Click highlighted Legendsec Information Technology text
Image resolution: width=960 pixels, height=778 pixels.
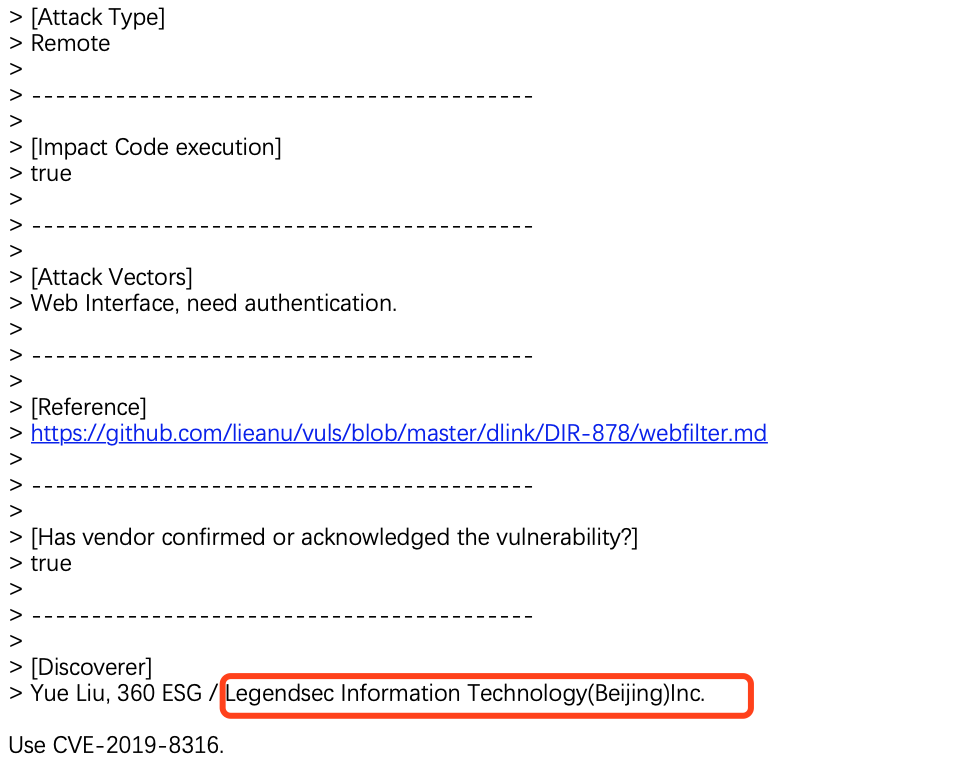[x=465, y=694]
